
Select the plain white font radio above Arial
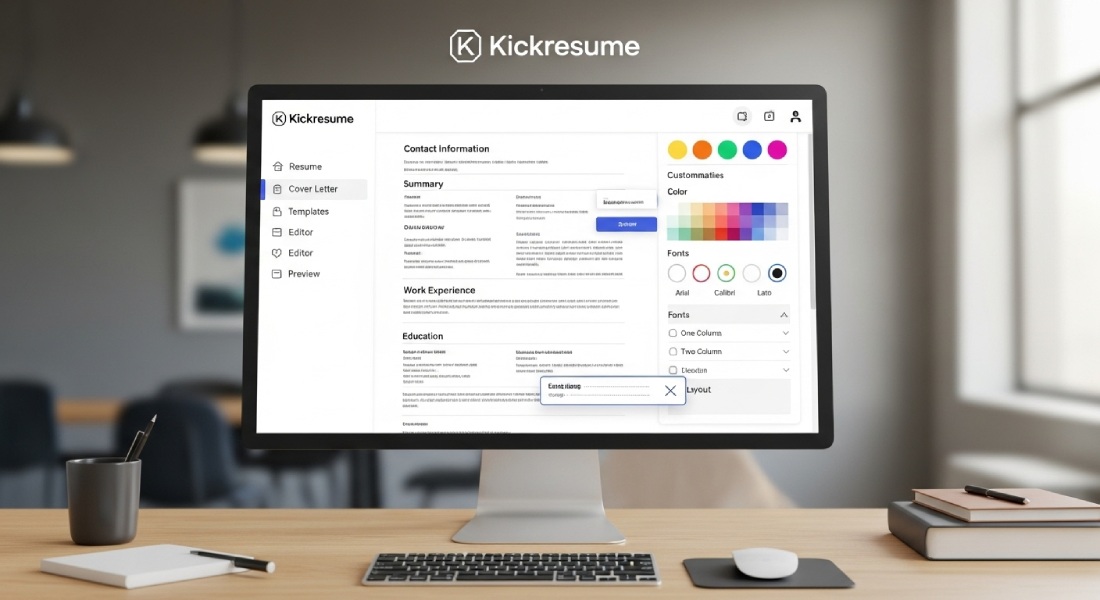(677, 273)
